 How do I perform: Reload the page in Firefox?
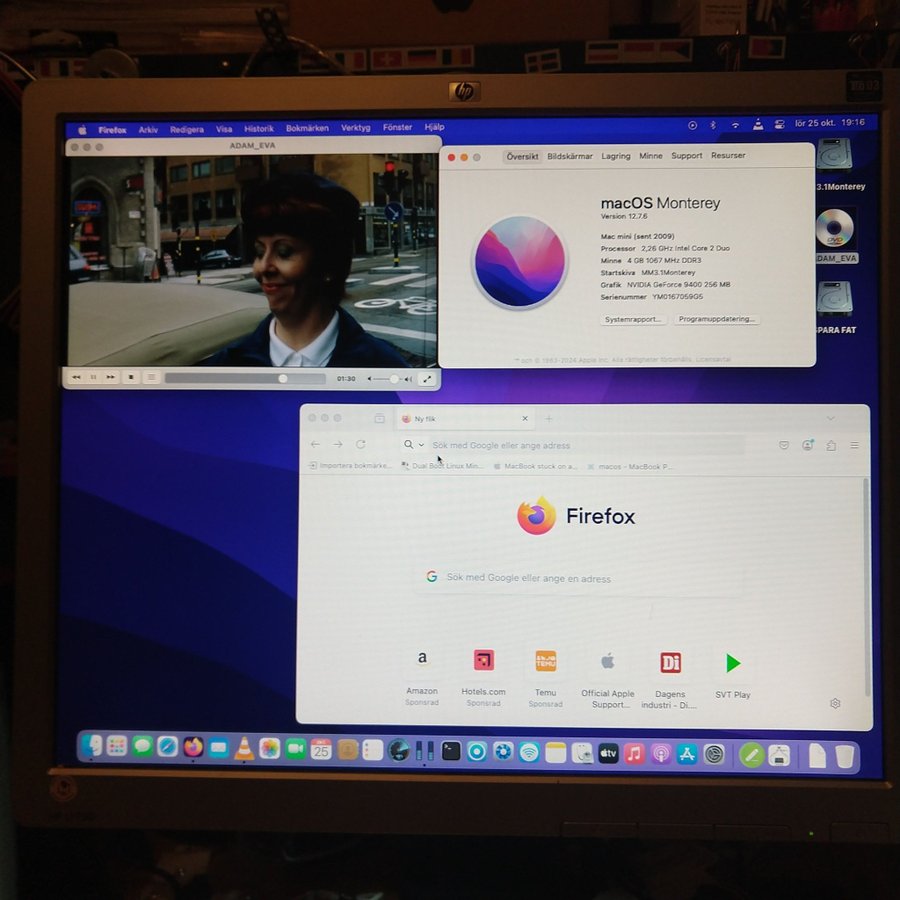[x=361, y=444]
